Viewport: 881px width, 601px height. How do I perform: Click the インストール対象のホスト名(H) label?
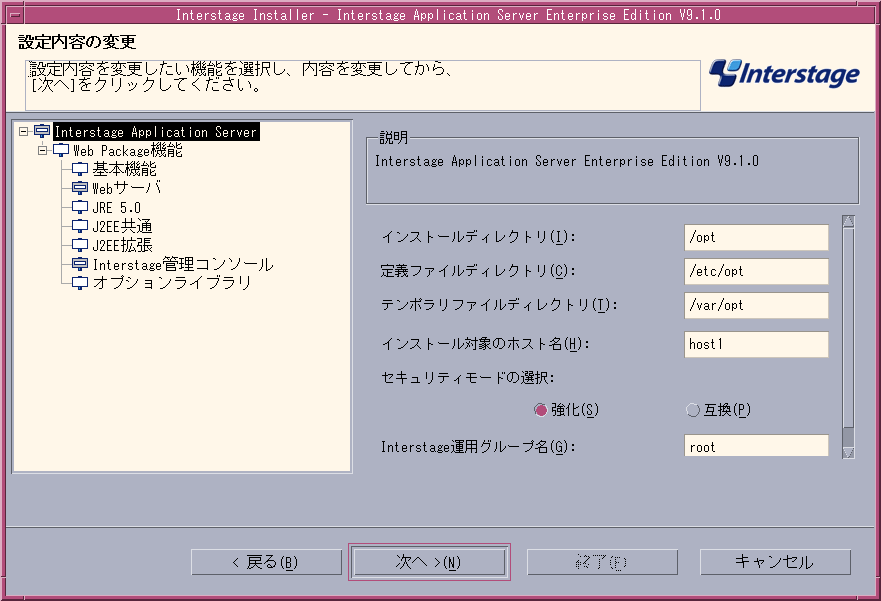[485, 344]
